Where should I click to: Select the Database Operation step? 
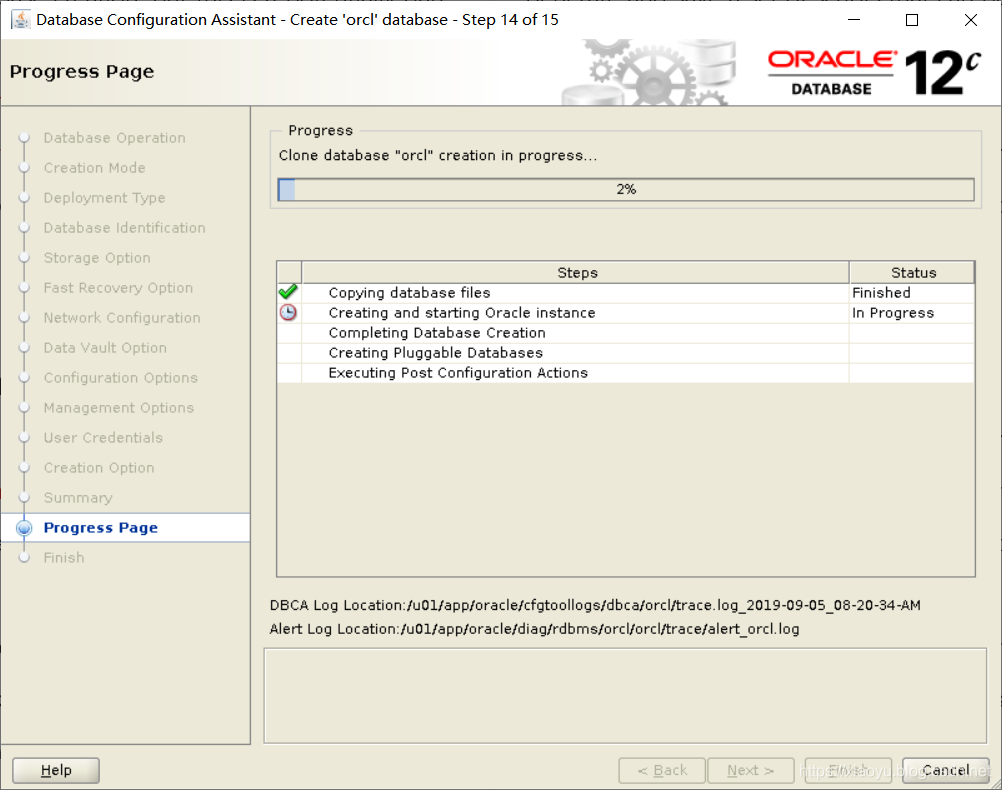coord(114,138)
